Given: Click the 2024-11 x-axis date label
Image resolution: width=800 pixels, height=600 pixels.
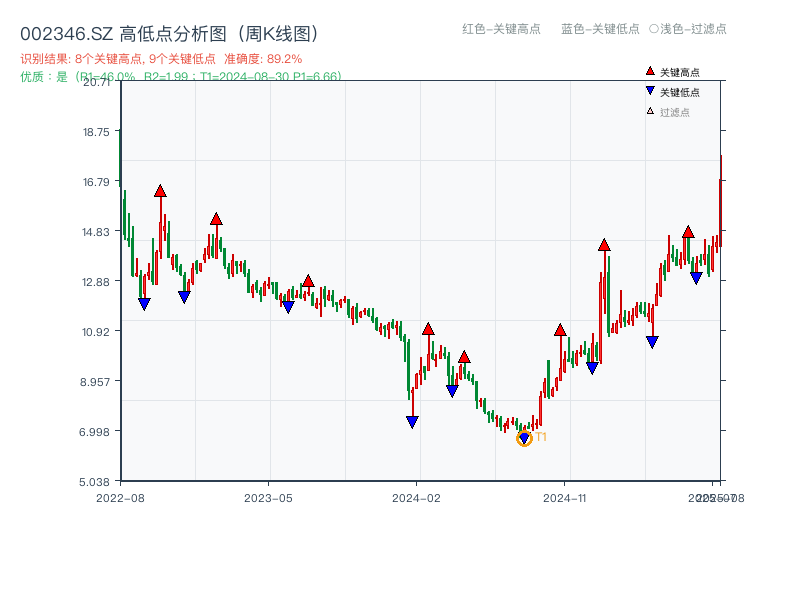Looking at the screenshot, I should coord(565,497).
